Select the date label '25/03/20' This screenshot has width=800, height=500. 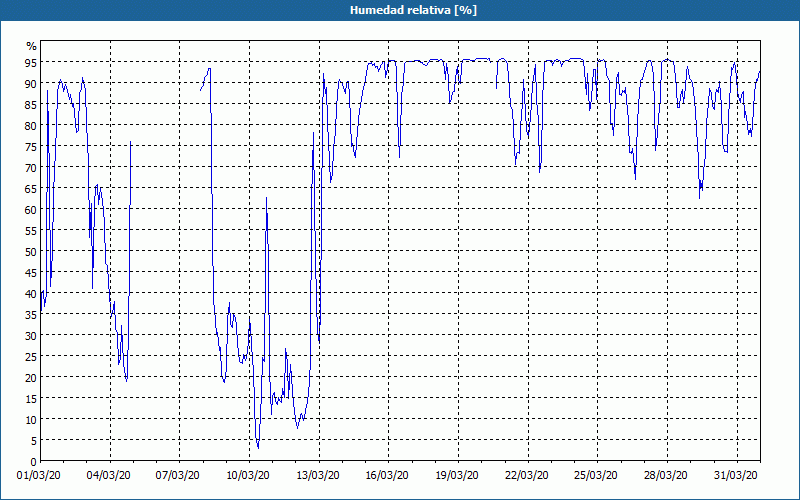[596, 476]
